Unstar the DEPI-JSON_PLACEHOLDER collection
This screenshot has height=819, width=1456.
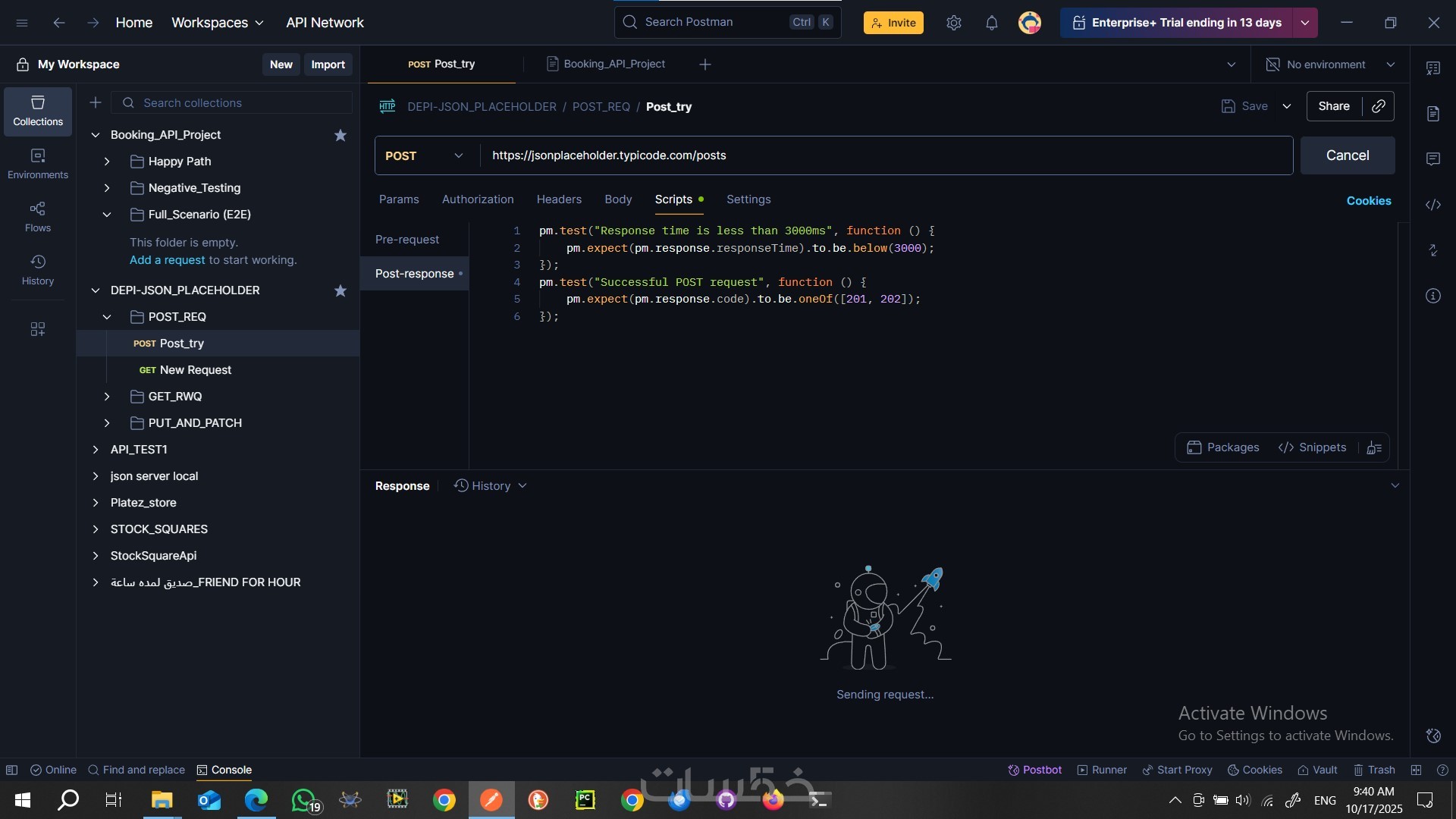coord(340,290)
